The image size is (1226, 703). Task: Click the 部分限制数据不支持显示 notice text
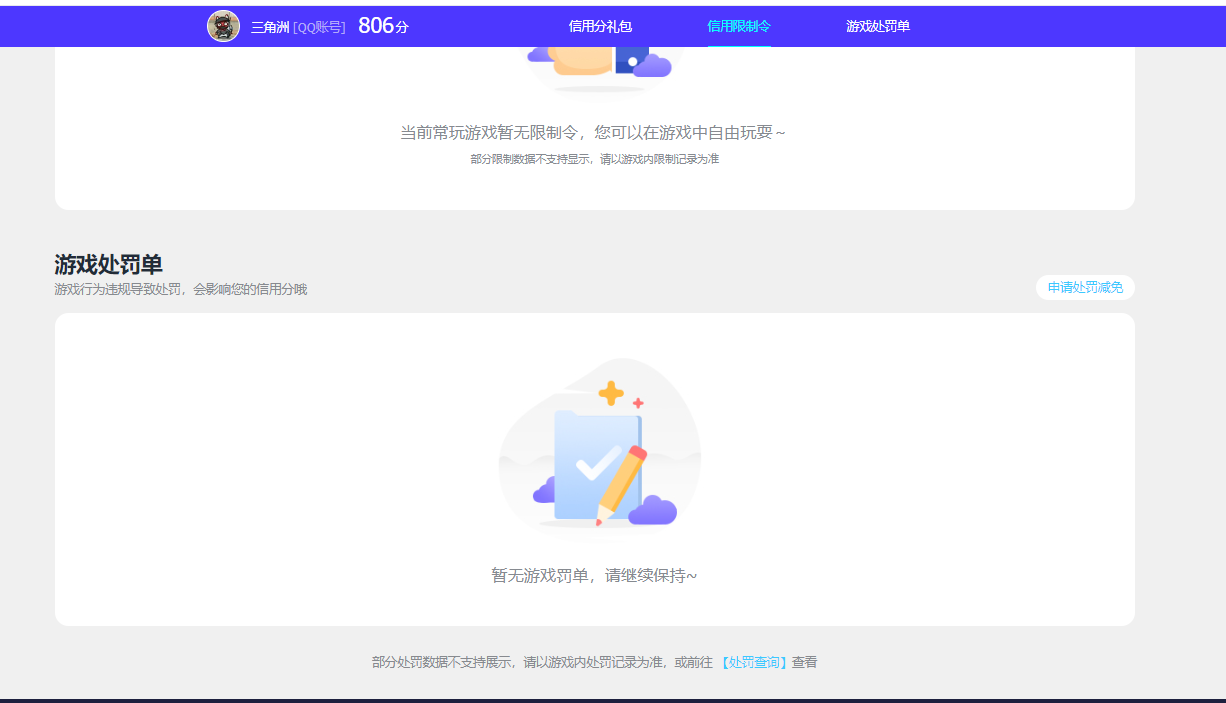[x=599, y=158]
